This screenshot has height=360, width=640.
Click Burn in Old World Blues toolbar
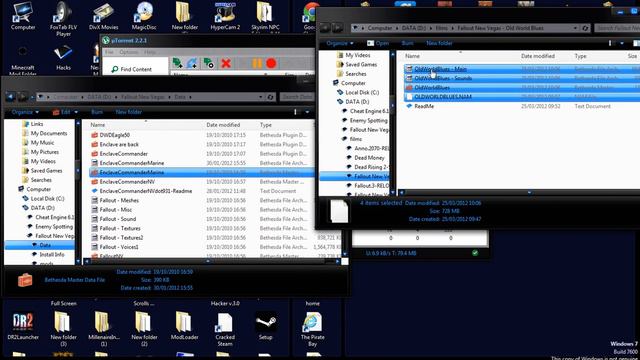click(407, 43)
